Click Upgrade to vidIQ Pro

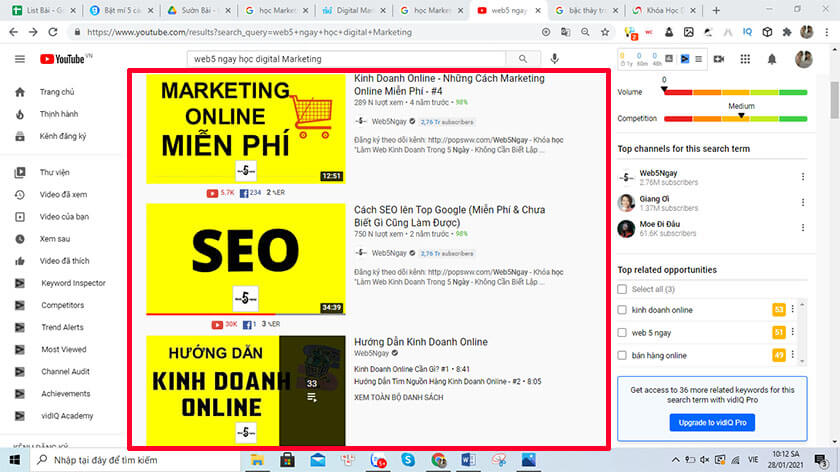coord(712,423)
